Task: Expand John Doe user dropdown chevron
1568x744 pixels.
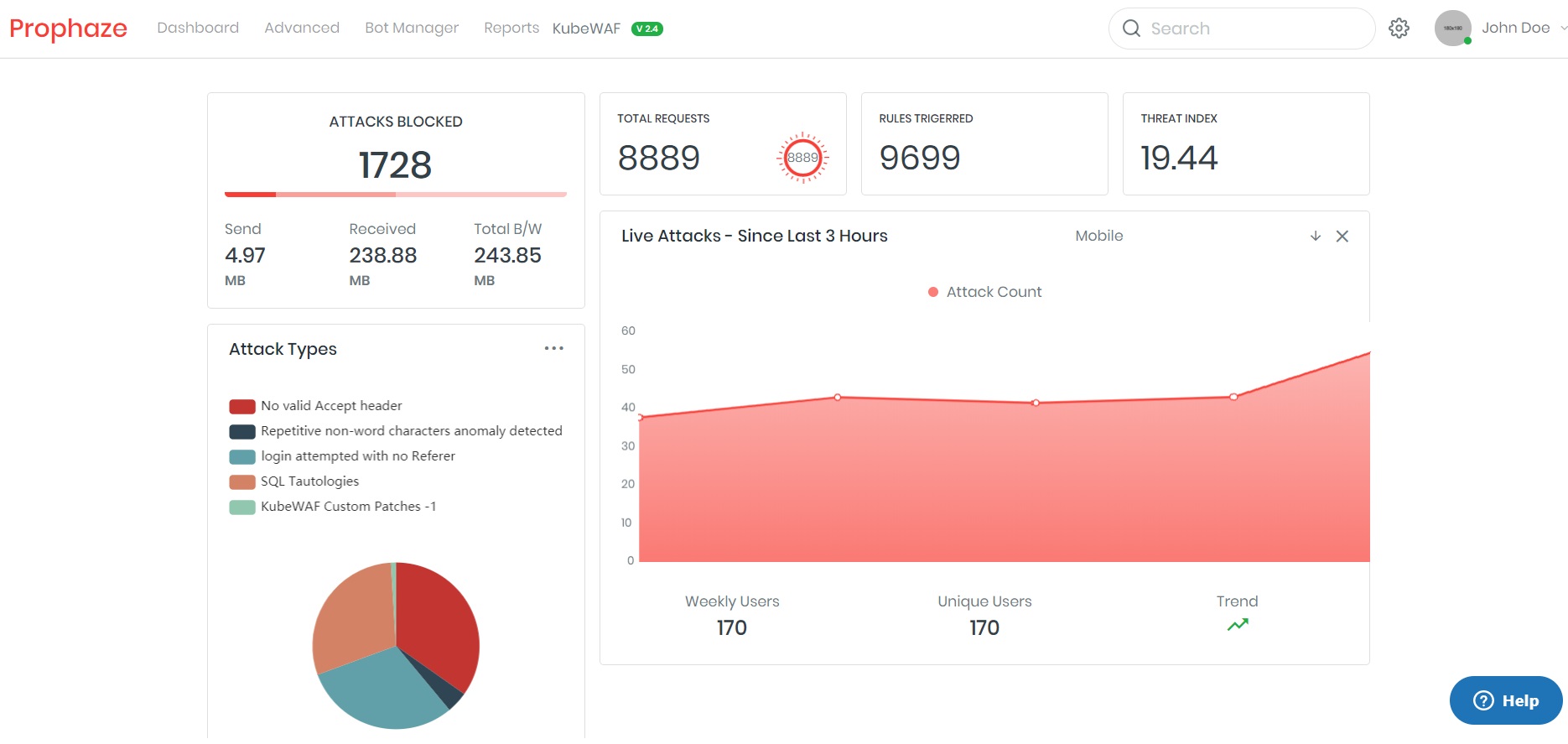Action: [x=1564, y=28]
